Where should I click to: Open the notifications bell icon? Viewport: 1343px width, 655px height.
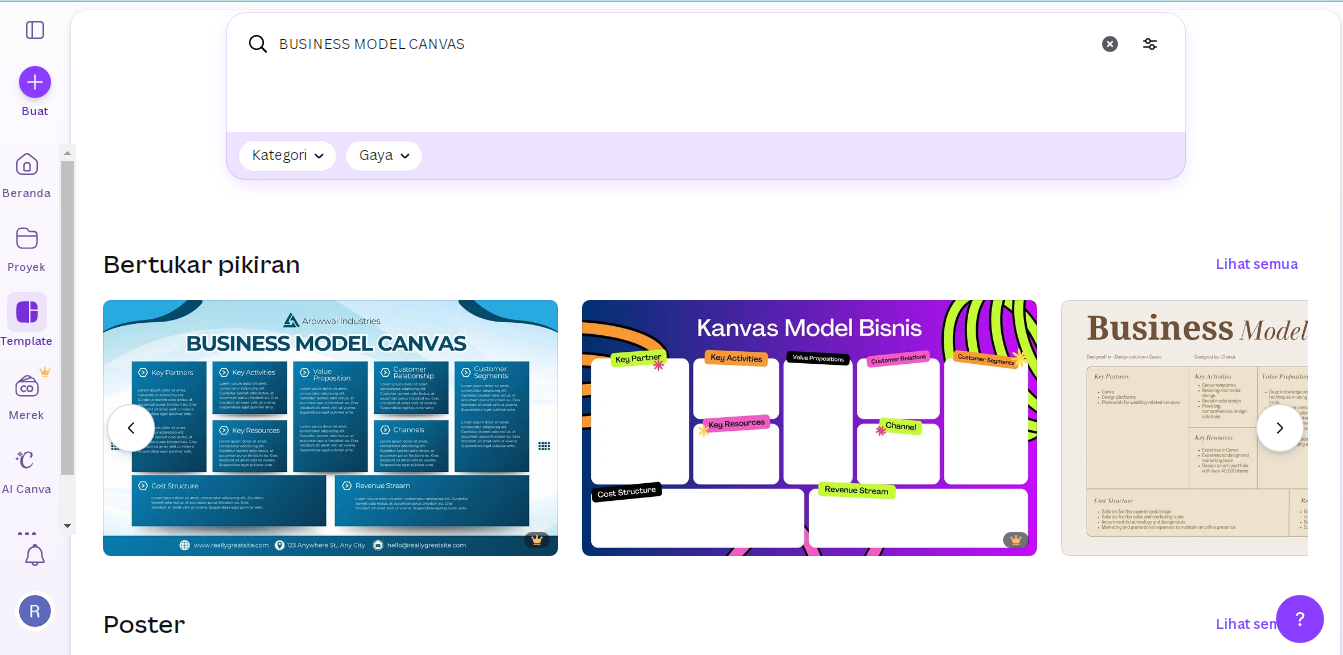point(35,555)
